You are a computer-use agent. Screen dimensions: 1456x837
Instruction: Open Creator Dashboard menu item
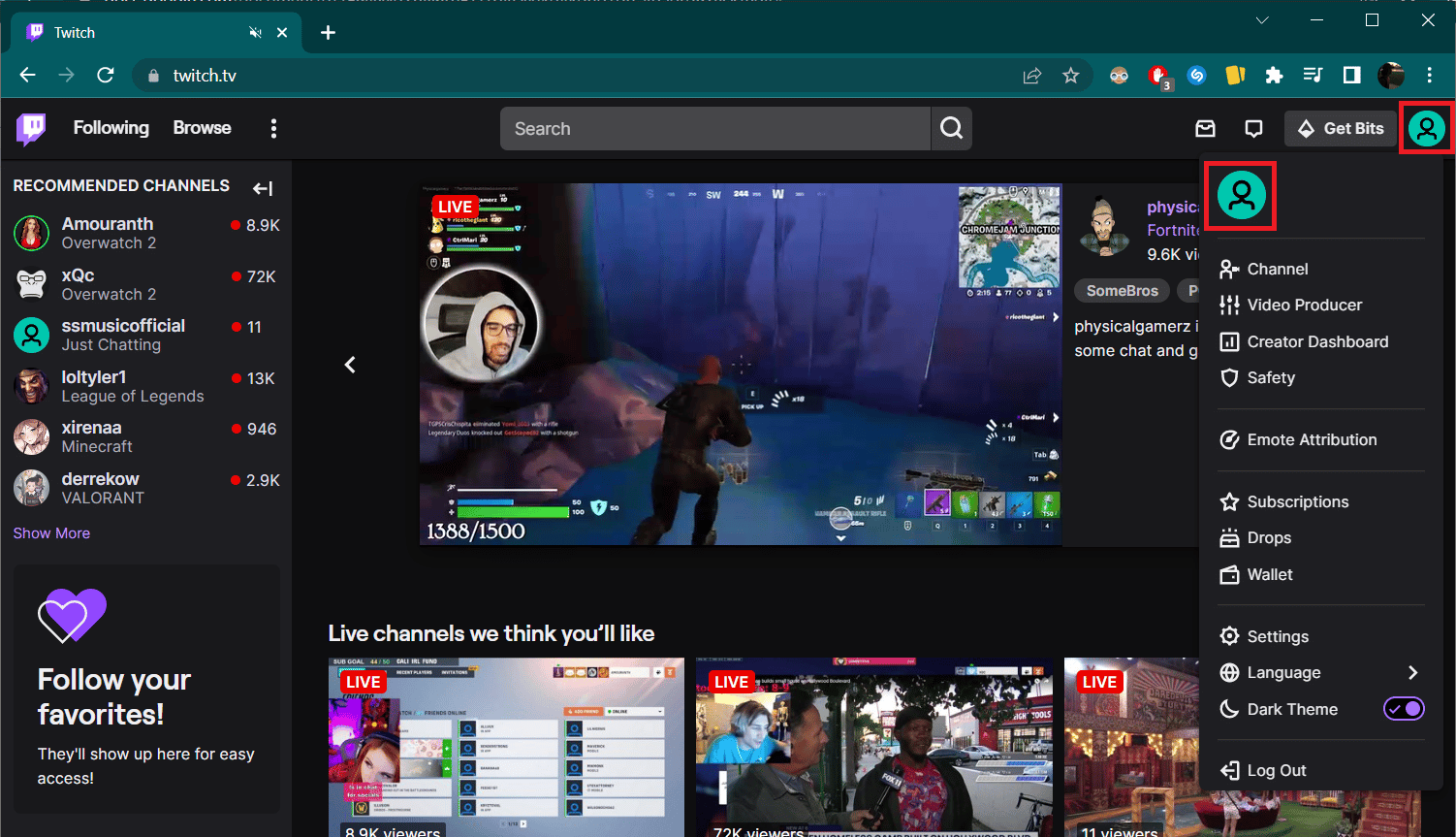tap(1321, 341)
